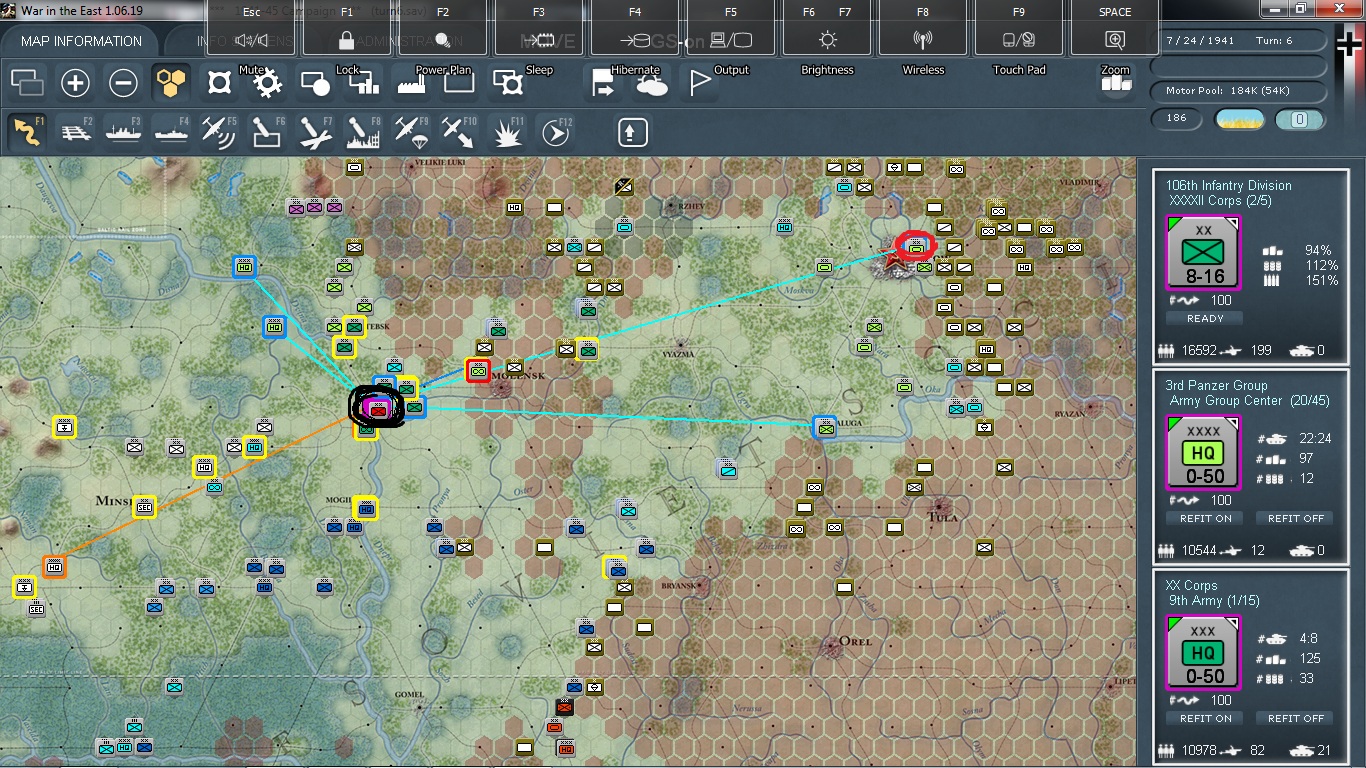Click the up-arrow button beside F12

coord(633,132)
